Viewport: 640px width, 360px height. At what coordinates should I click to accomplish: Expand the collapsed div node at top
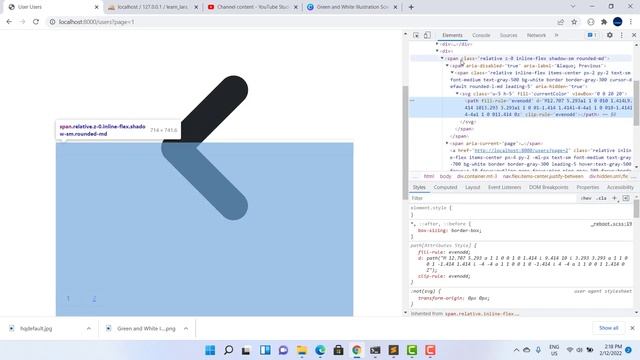(x=437, y=44)
